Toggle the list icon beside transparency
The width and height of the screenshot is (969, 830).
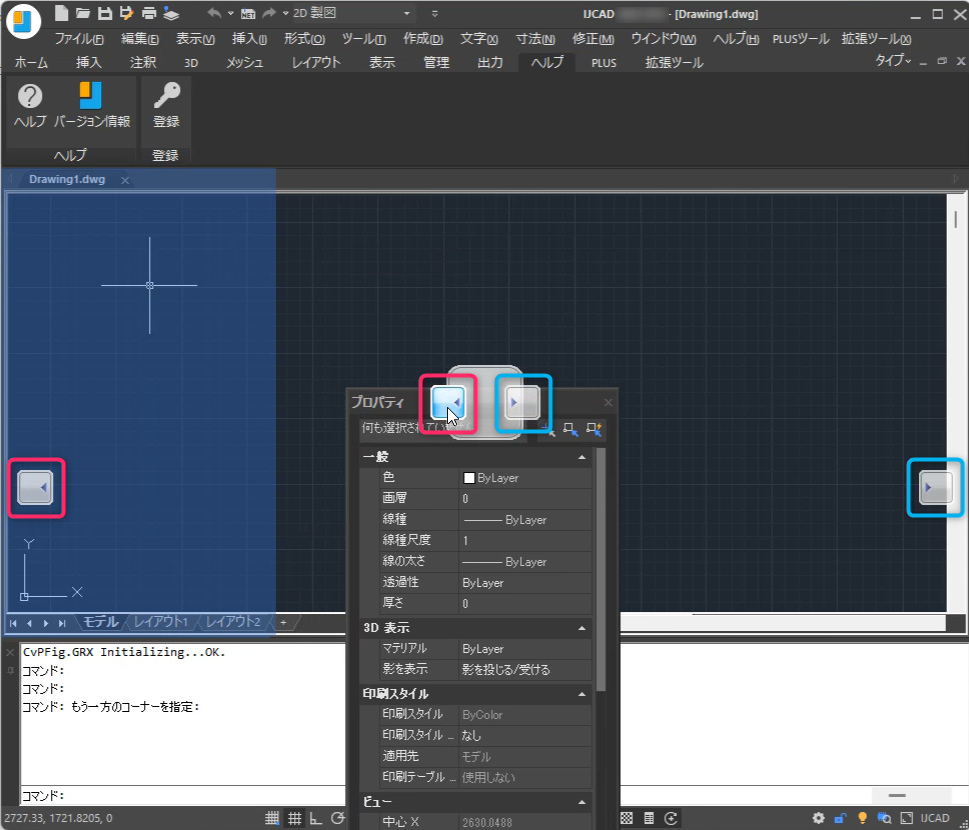coord(649,818)
